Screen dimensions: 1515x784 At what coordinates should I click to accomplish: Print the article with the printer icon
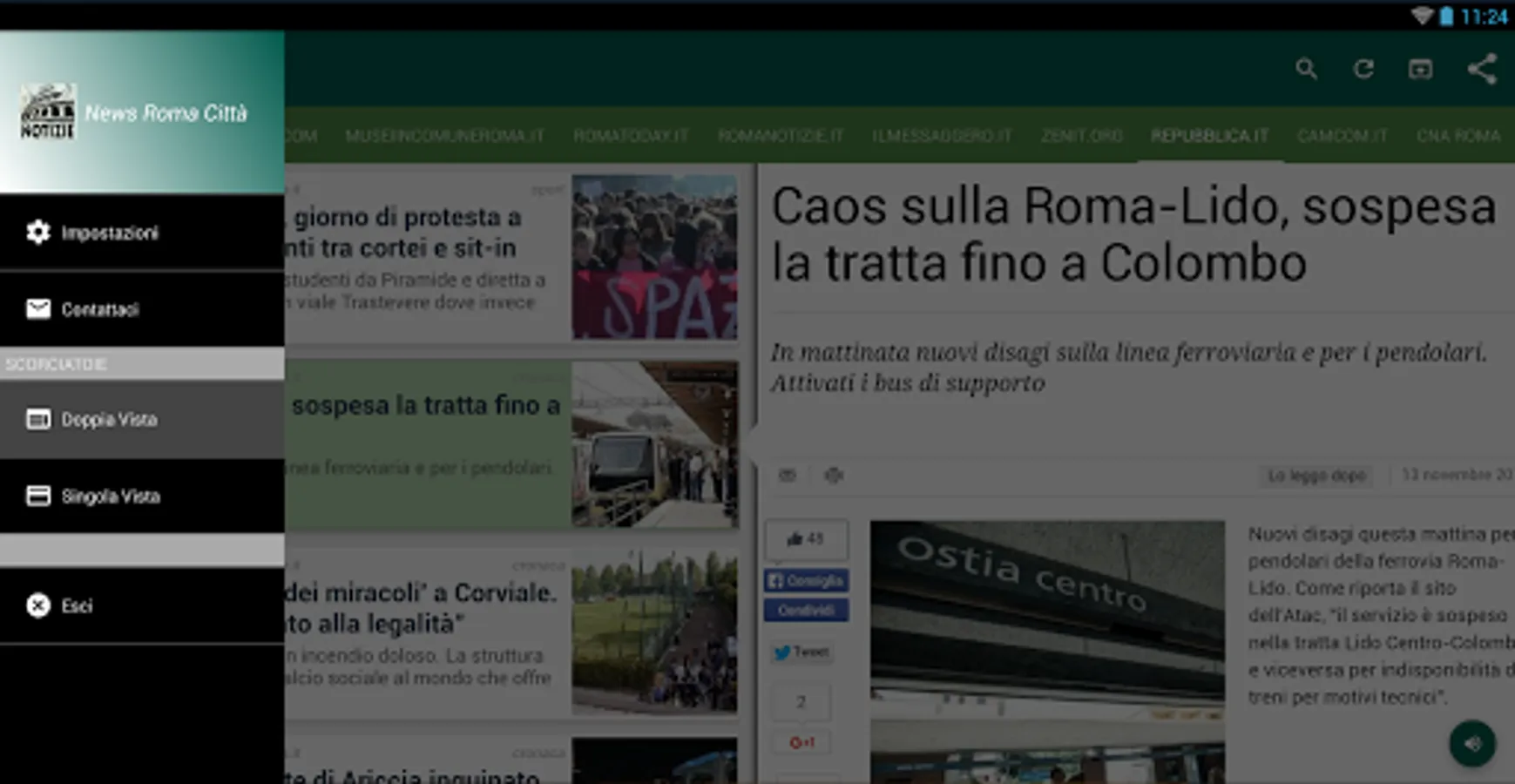[834, 475]
